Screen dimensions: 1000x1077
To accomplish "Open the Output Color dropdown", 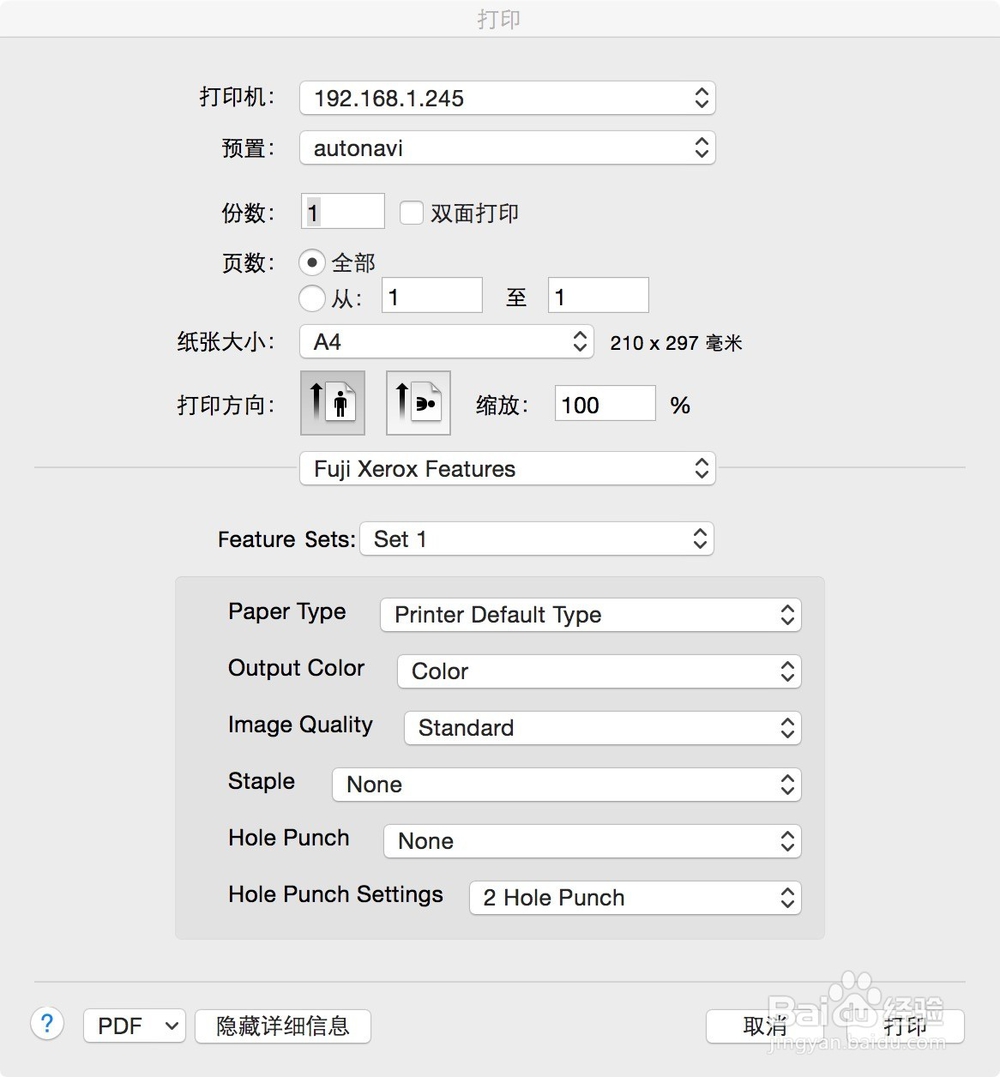I will click(x=599, y=671).
